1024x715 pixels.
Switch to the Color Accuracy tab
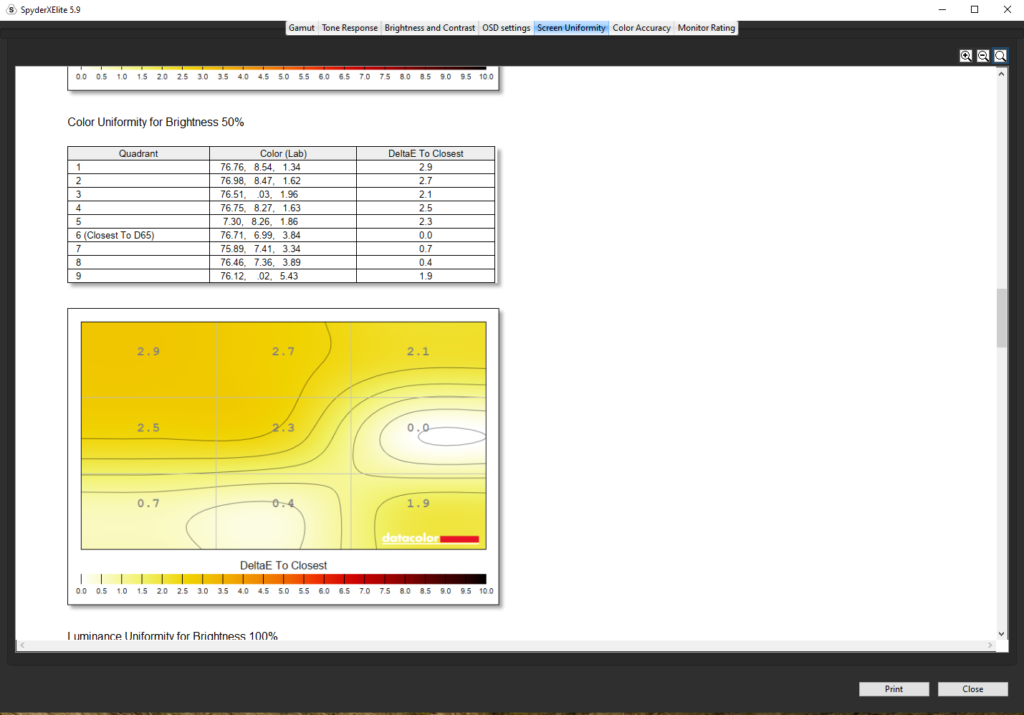(641, 28)
